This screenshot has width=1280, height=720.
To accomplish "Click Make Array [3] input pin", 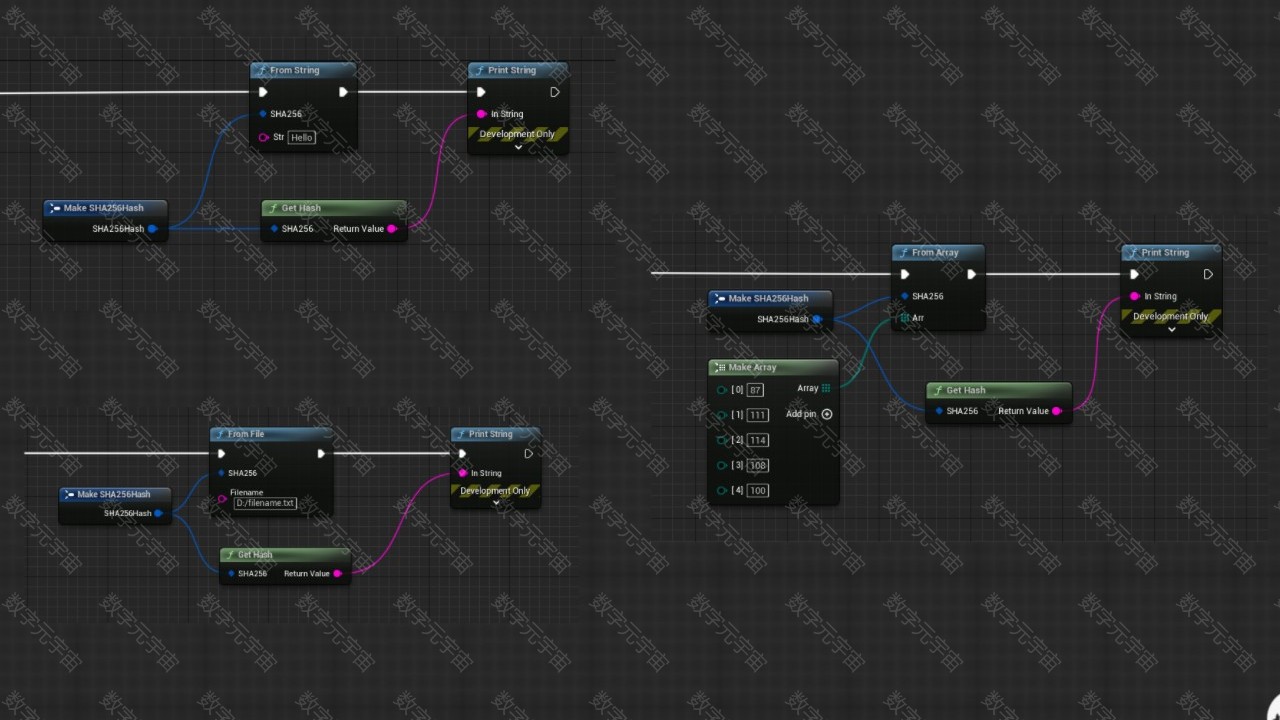I will [722, 465].
